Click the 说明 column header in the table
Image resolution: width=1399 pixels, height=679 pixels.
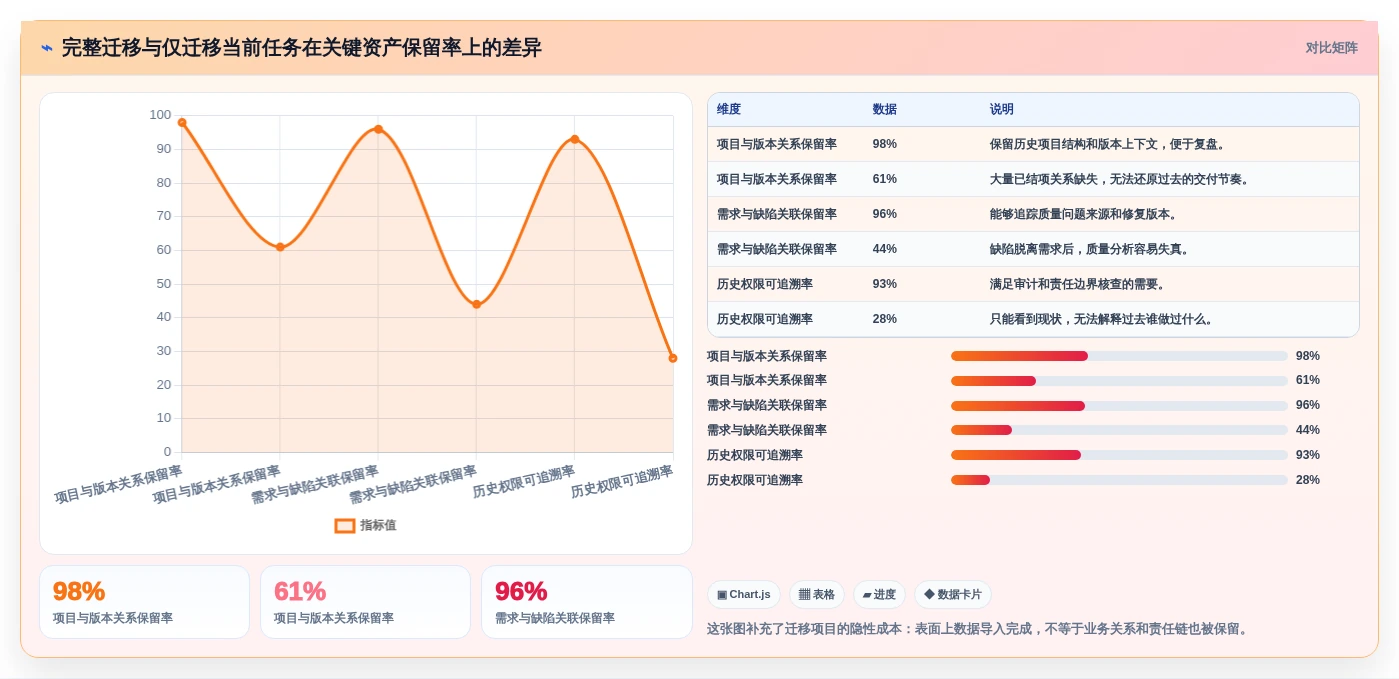click(x=1002, y=110)
